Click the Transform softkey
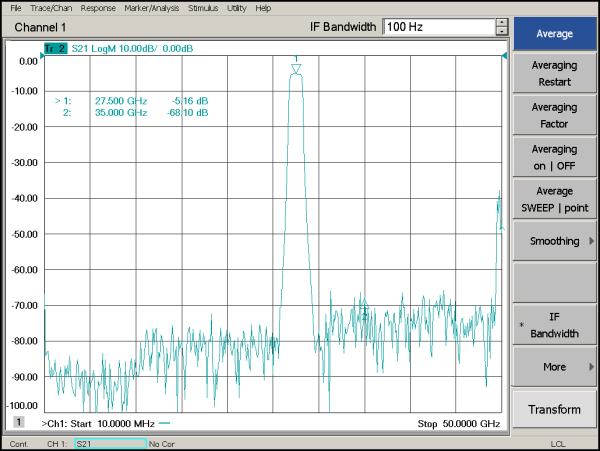This screenshot has width=600, height=451. click(554, 409)
